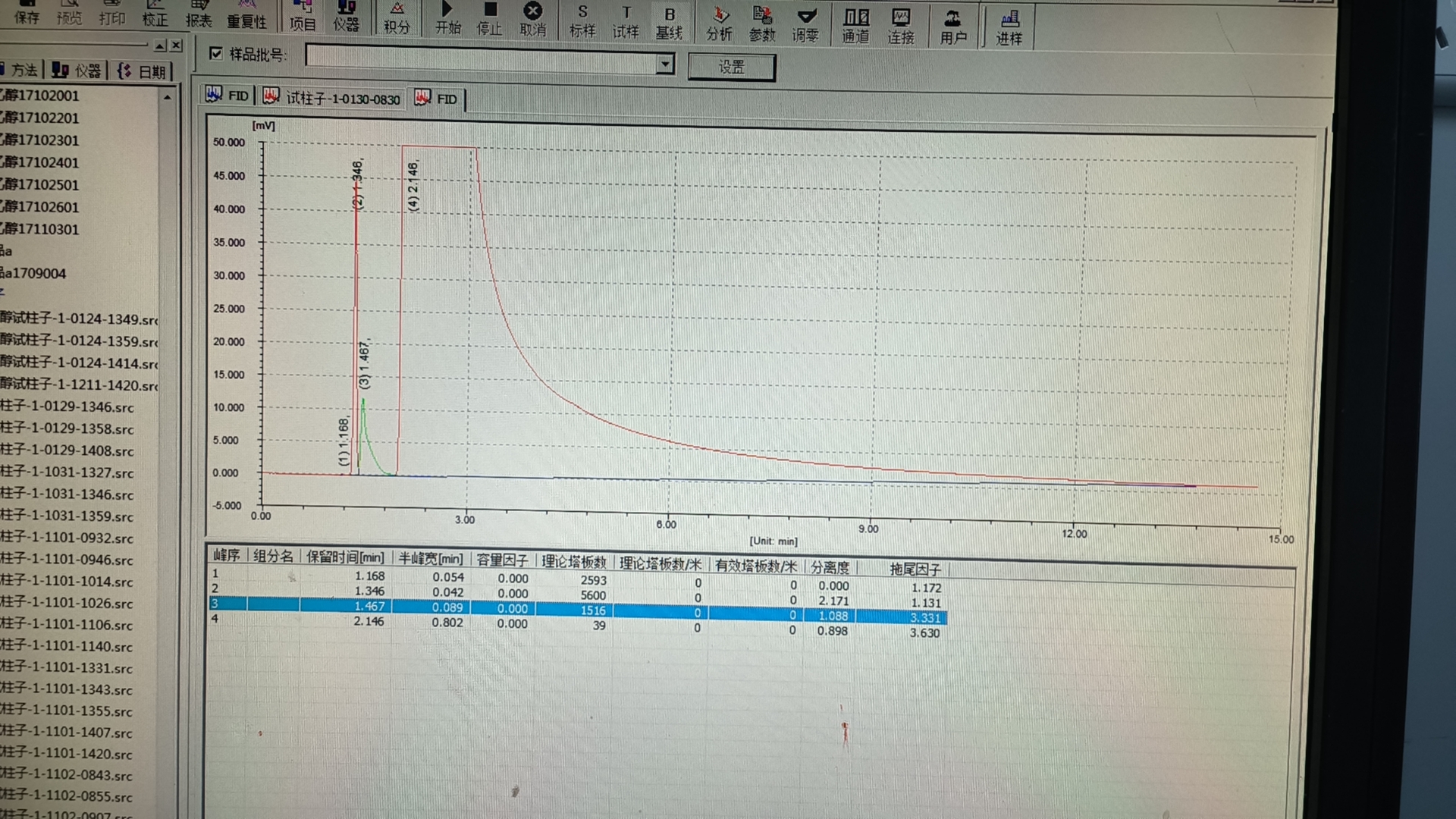Toggle the 样品批号 checkbox
The image size is (1456, 819).
[x=216, y=53]
